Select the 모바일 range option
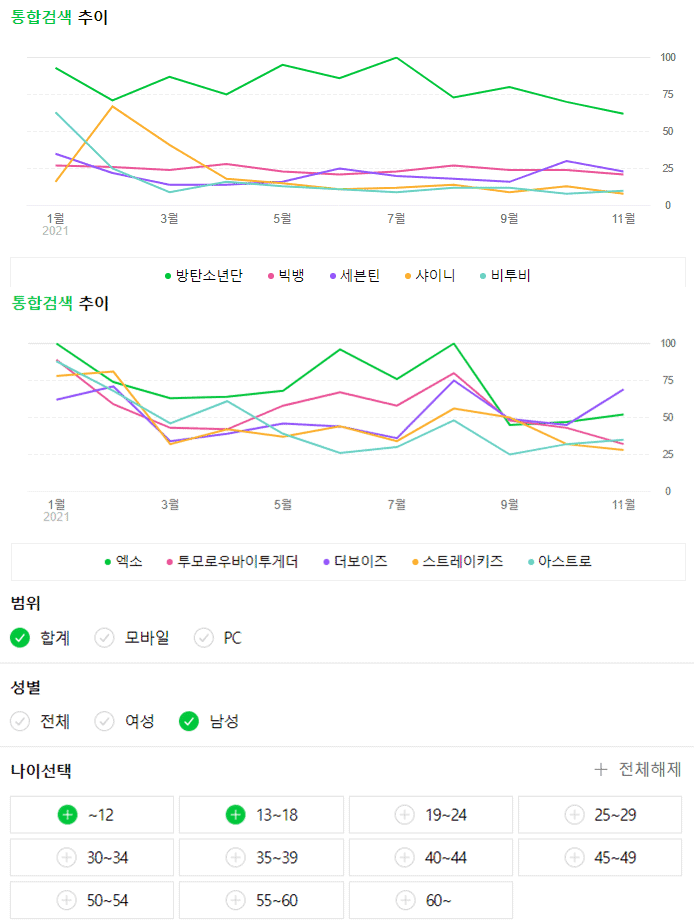The image size is (694, 924). (x=133, y=637)
